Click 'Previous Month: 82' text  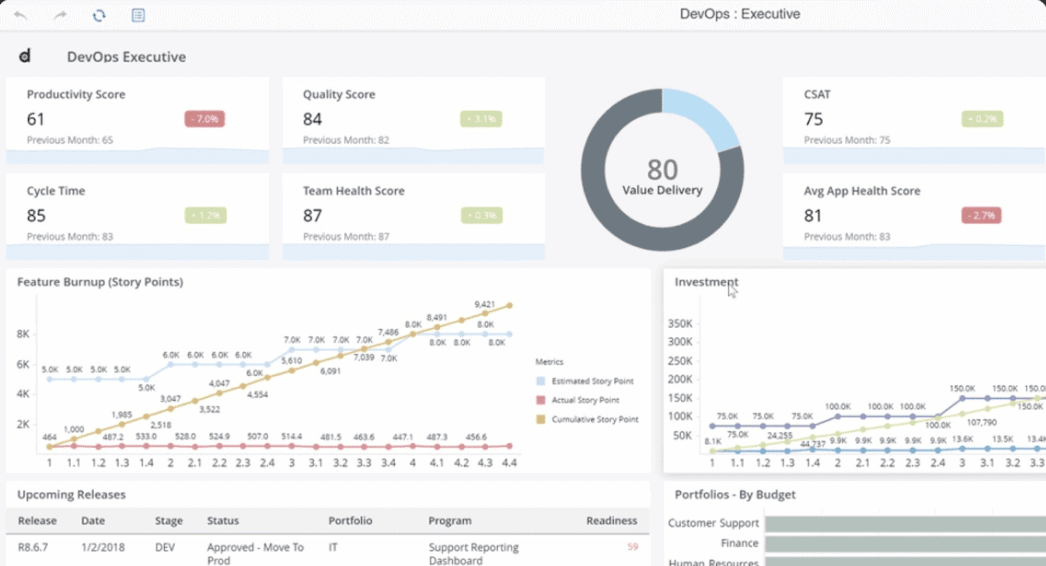[346, 140]
